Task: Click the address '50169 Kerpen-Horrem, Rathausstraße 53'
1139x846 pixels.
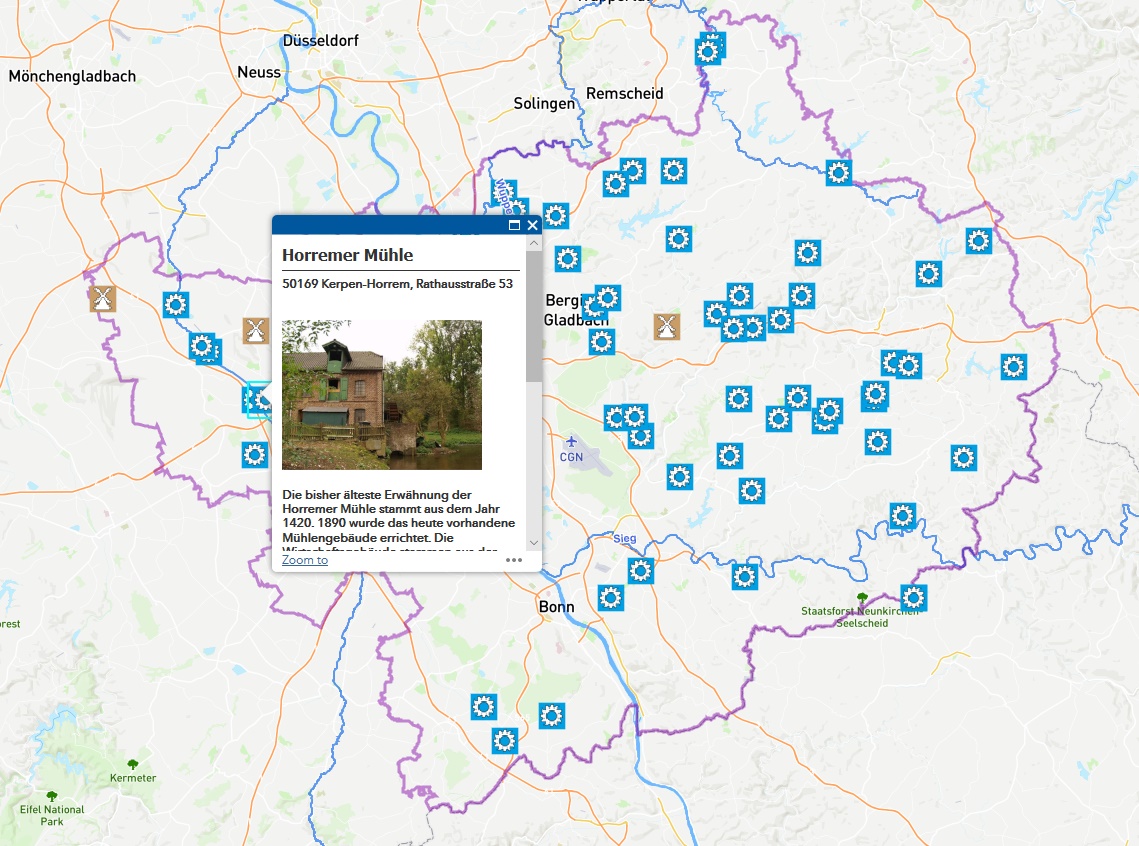Action: coord(397,284)
